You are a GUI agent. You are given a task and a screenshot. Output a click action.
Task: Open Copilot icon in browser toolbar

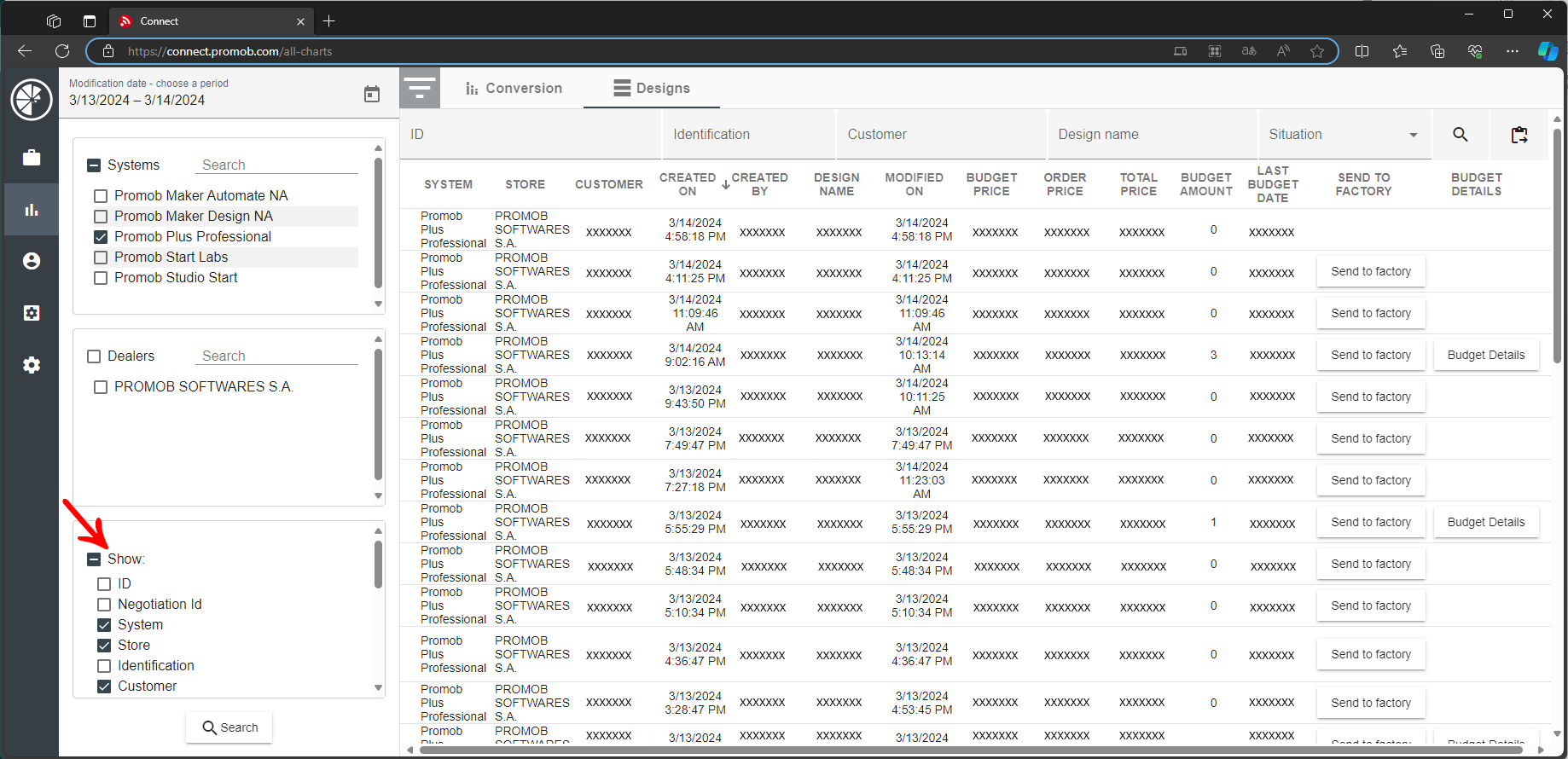1548,51
